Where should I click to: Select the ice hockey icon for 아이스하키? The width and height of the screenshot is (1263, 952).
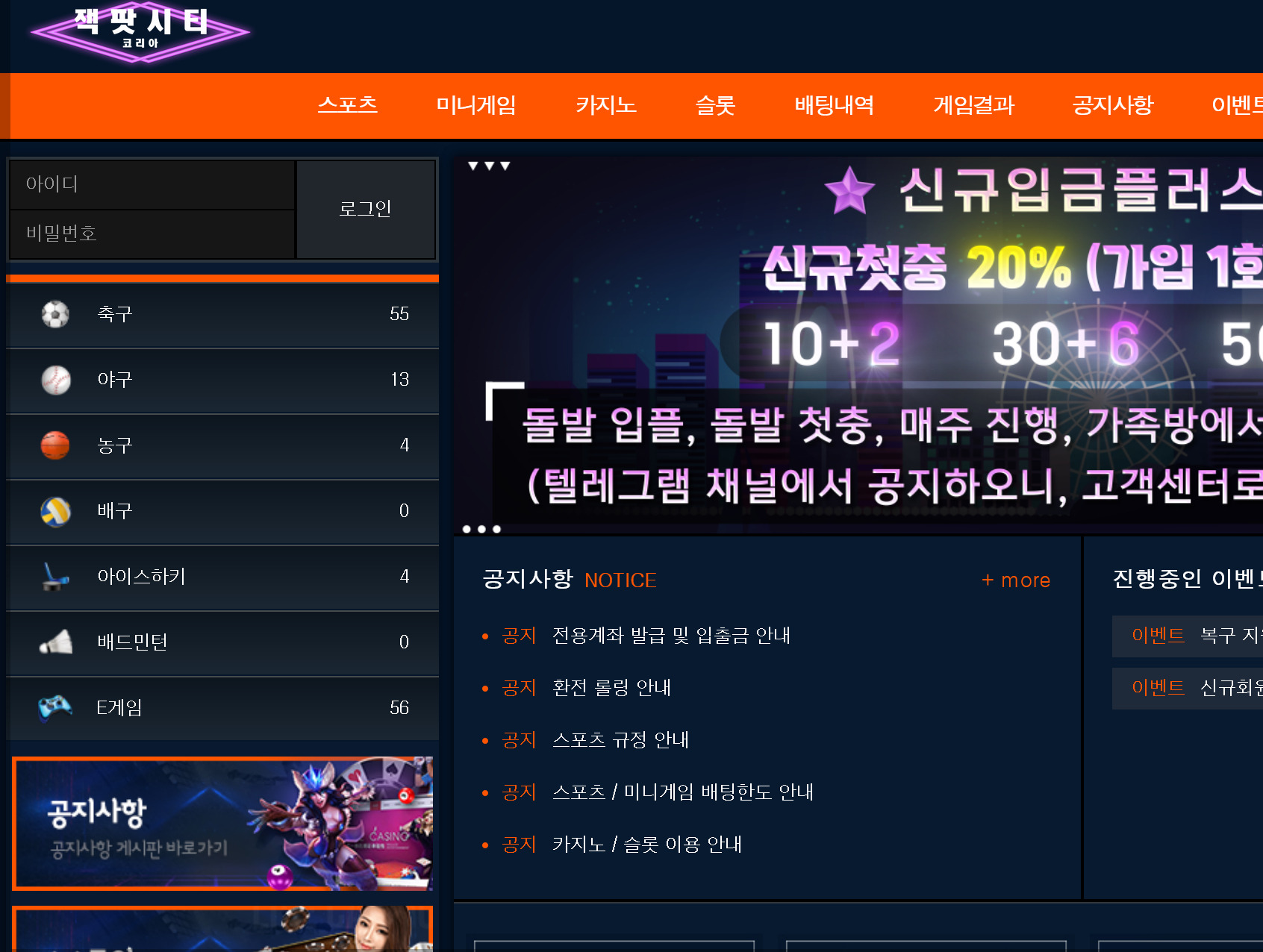(56, 576)
